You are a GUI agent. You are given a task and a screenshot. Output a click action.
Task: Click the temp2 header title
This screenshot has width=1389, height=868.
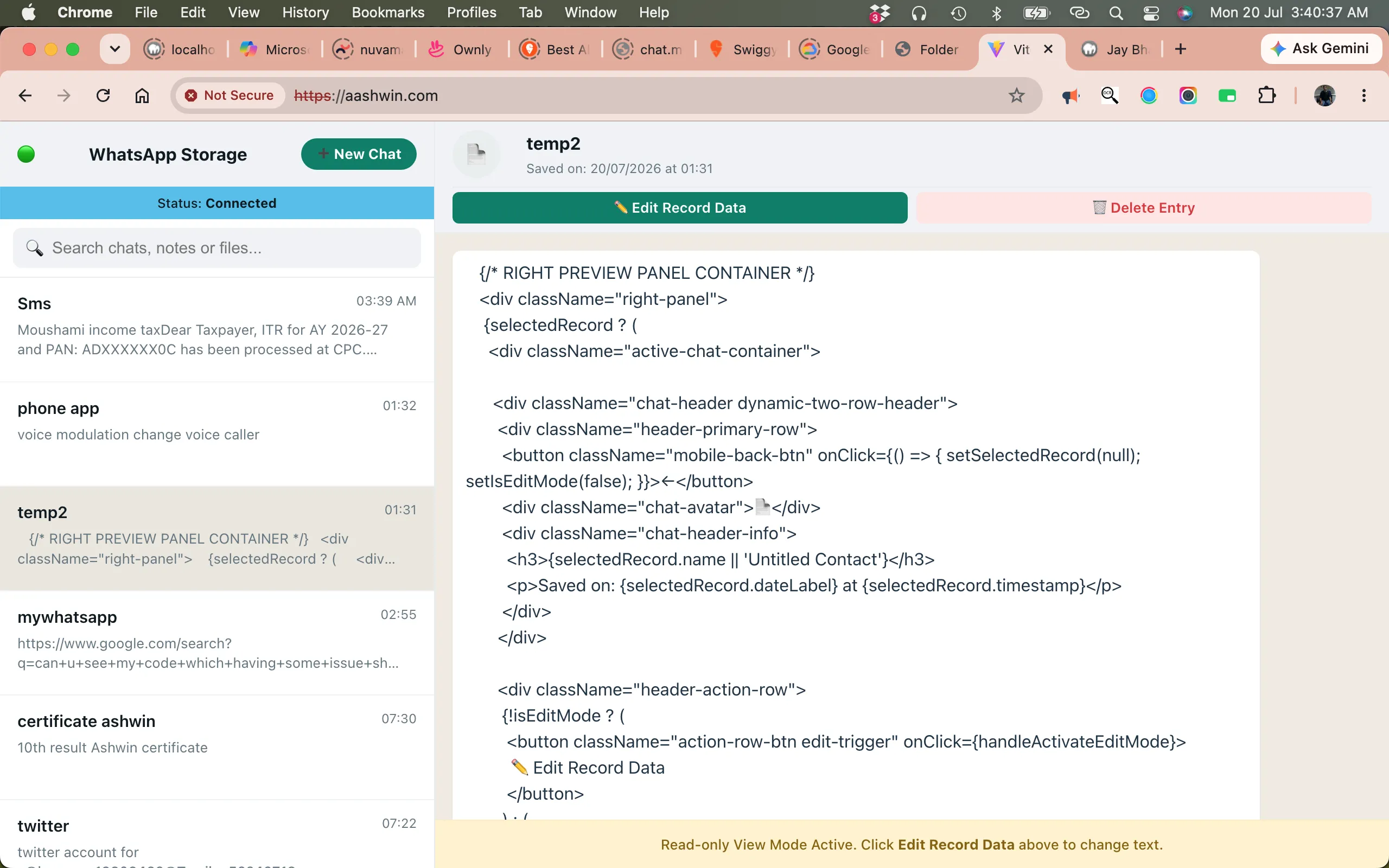(553, 144)
